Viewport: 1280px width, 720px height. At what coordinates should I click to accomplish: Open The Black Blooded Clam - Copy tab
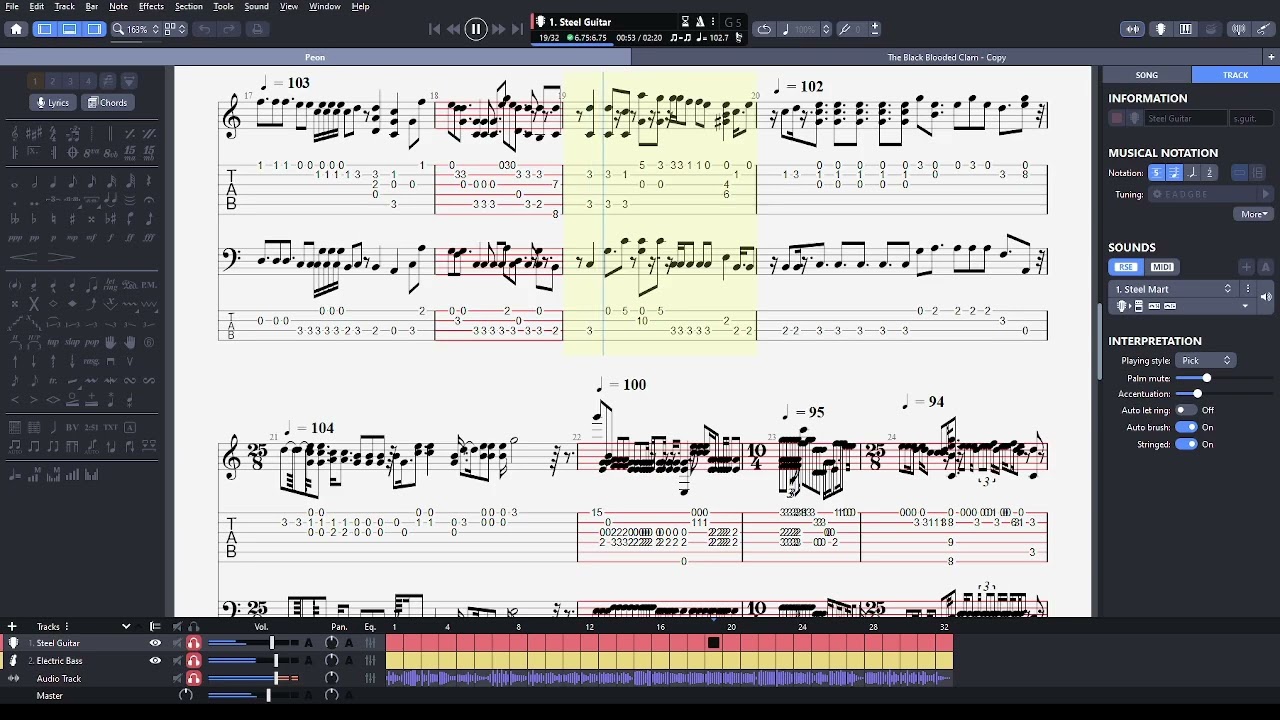(946, 57)
